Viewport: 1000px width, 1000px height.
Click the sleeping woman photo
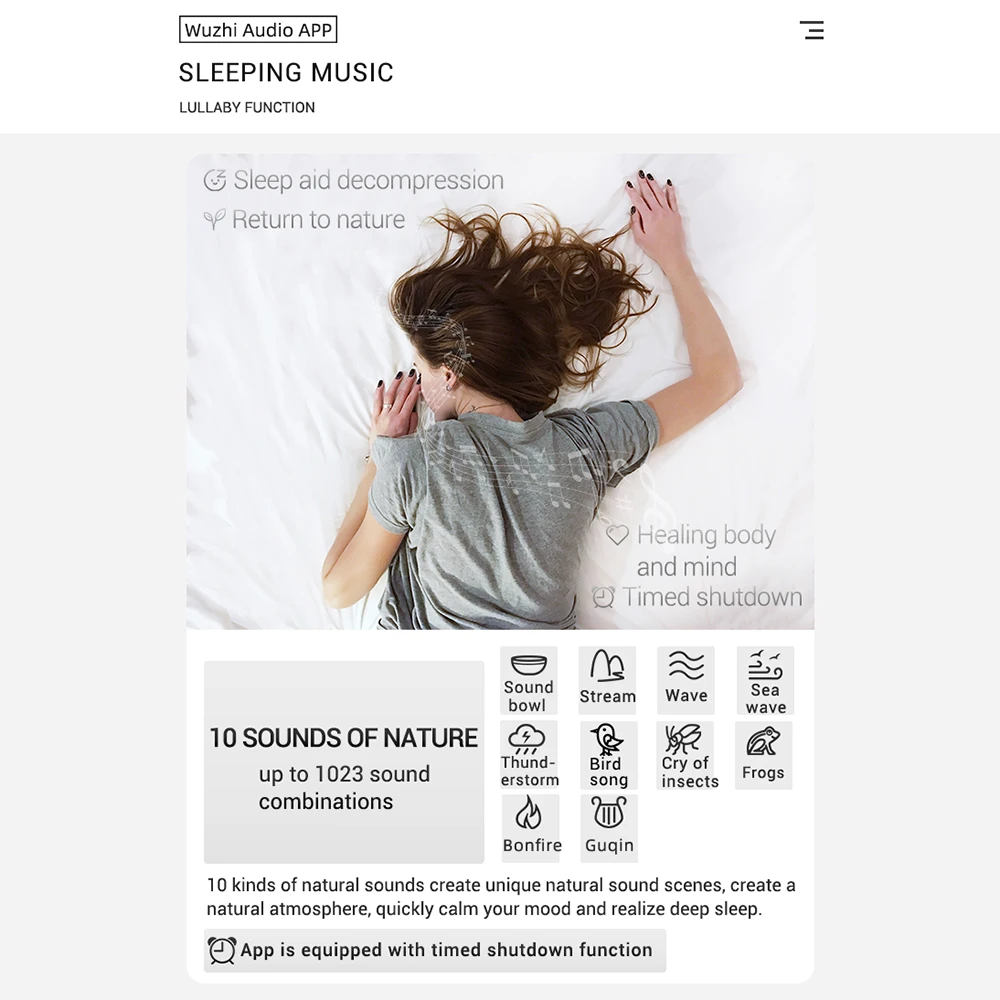500,391
